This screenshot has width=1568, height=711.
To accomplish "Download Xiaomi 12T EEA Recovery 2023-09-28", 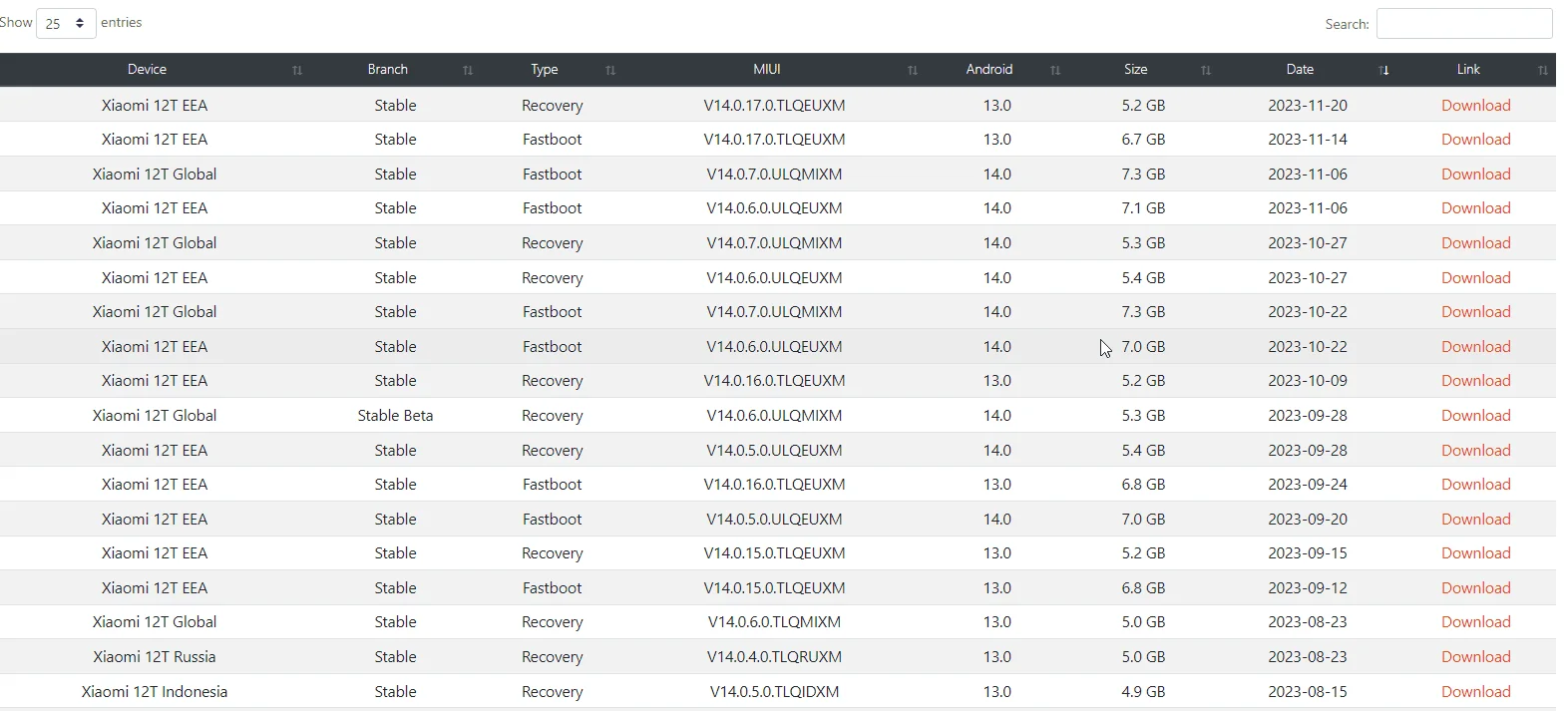I will [x=1476, y=450].
